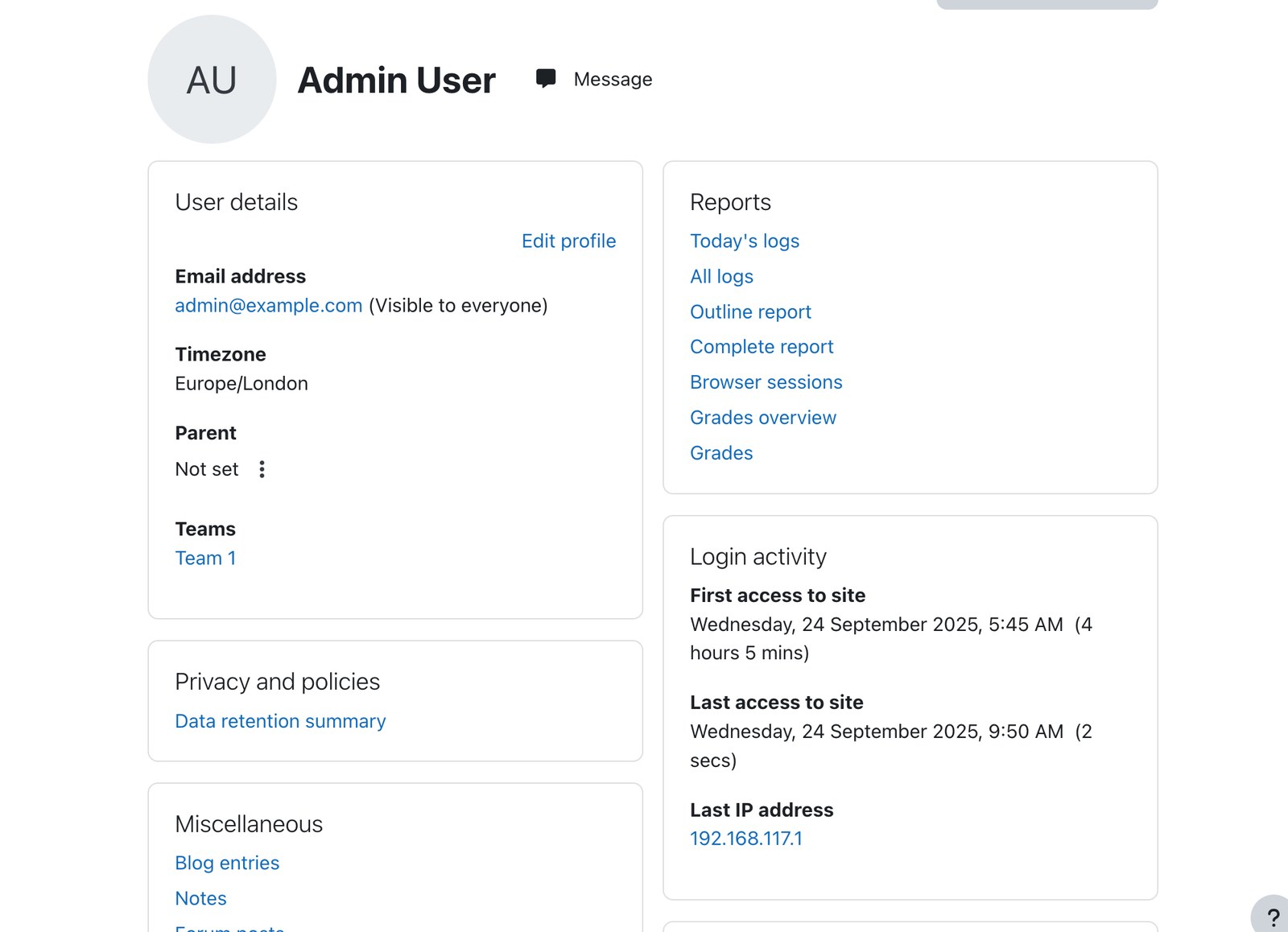The width and height of the screenshot is (1288, 932).
Task: Click the Message text button
Action: (613, 79)
